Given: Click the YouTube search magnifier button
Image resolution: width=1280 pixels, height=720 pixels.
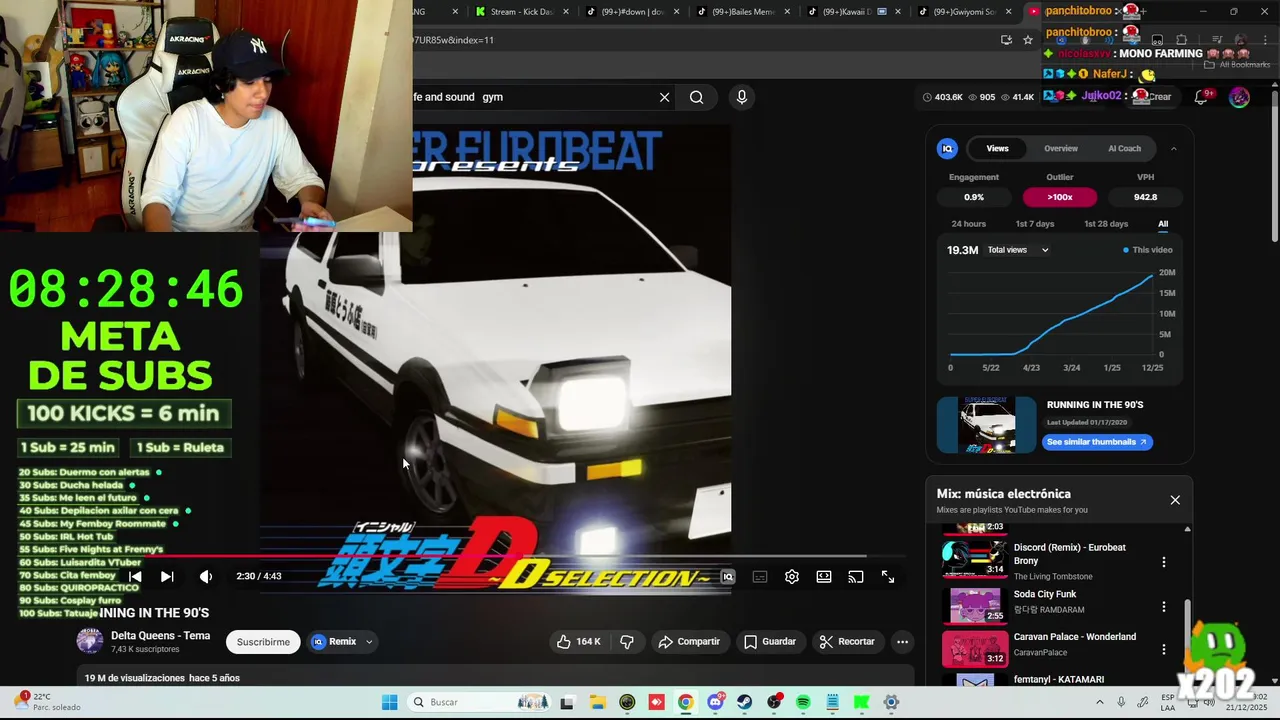Looking at the screenshot, I should coord(697,97).
